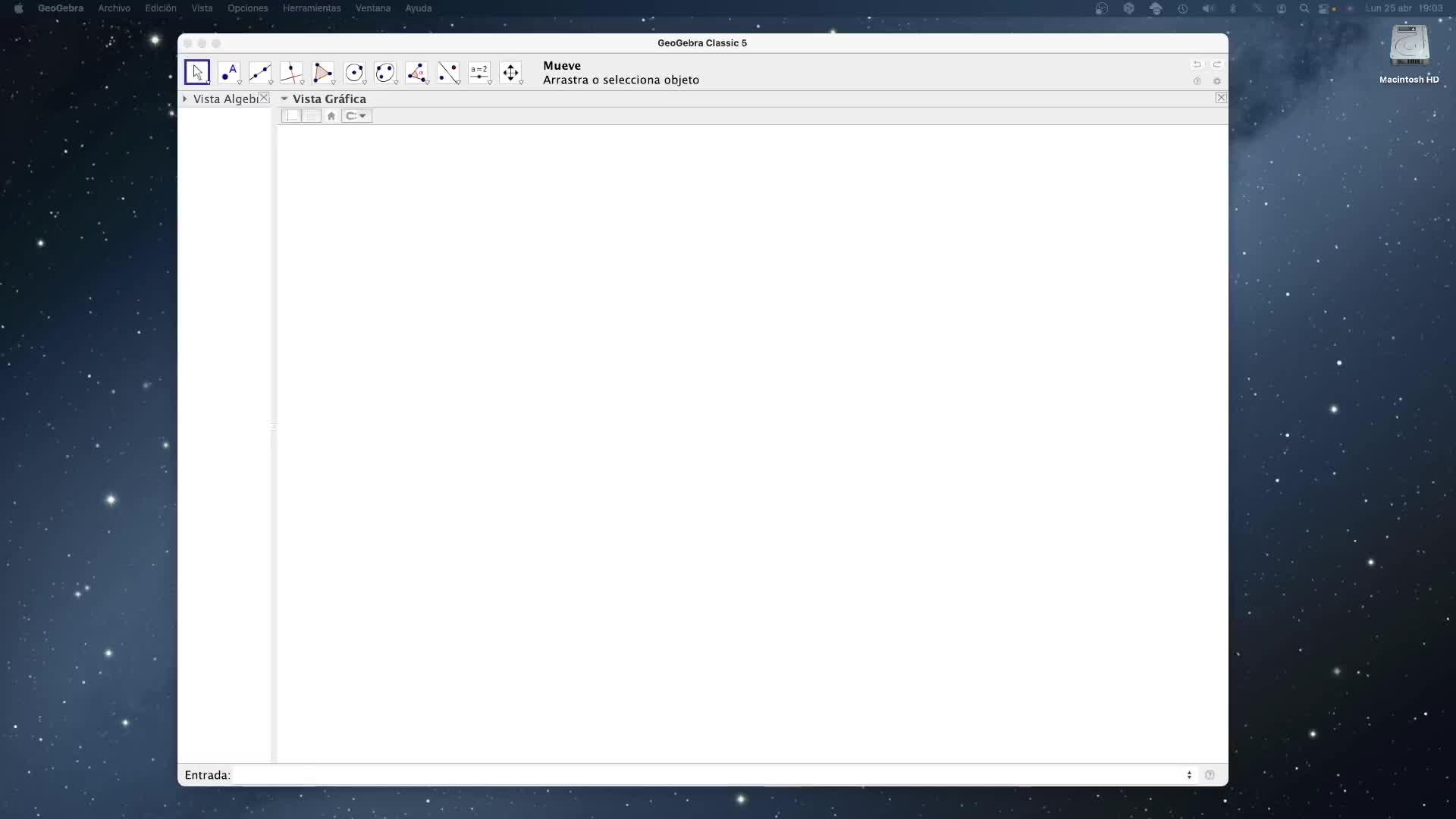Toggle grid display in graphics style bar
Image resolution: width=1456 pixels, height=819 pixels.
click(312, 116)
